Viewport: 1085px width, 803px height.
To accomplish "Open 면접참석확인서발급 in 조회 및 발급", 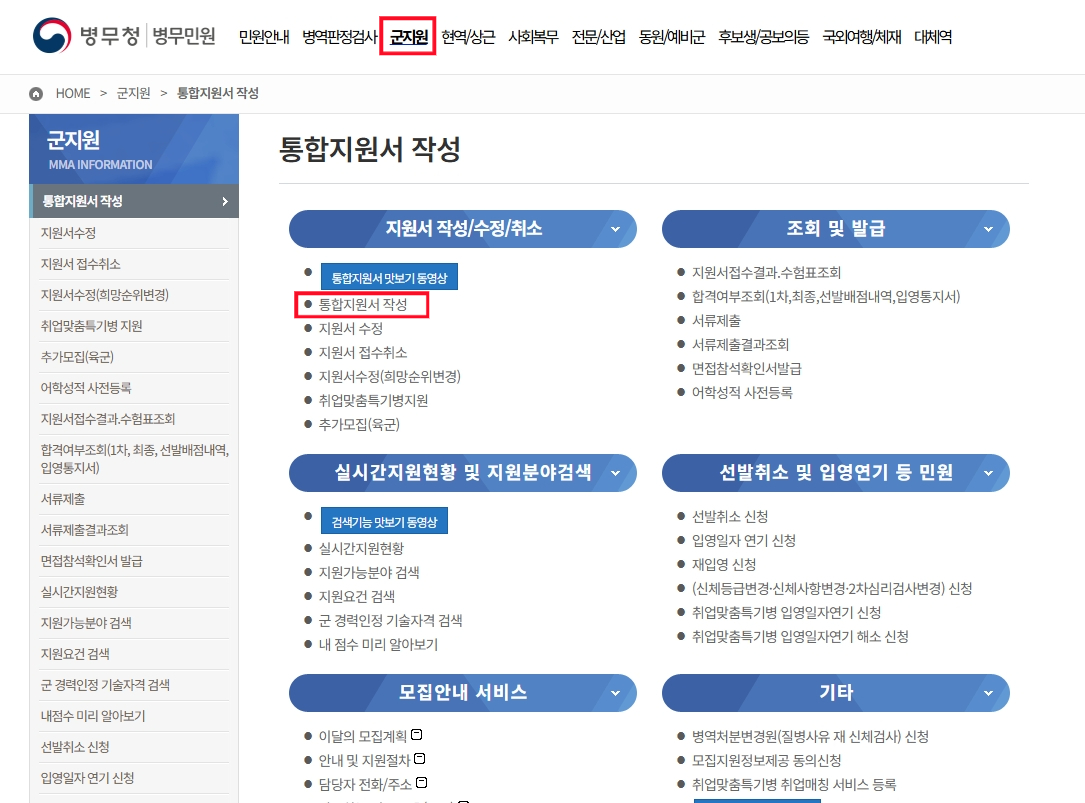I will pos(747,369).
